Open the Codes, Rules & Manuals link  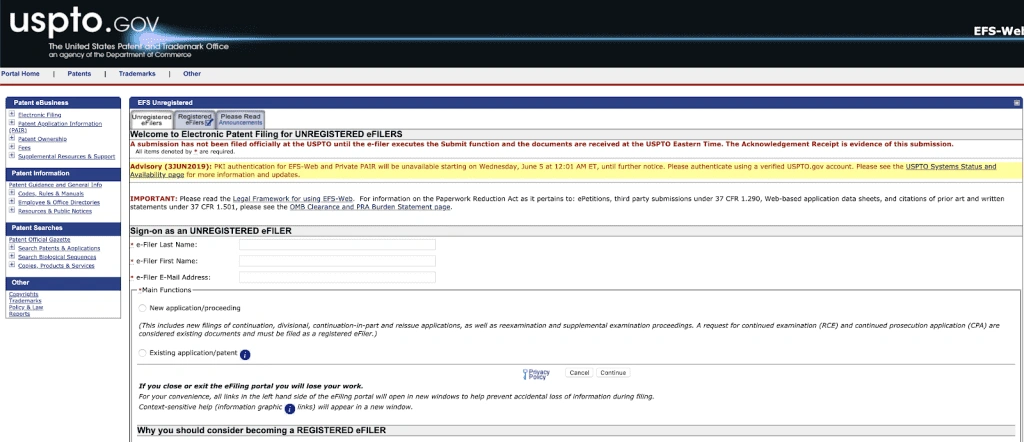[51, 194]
